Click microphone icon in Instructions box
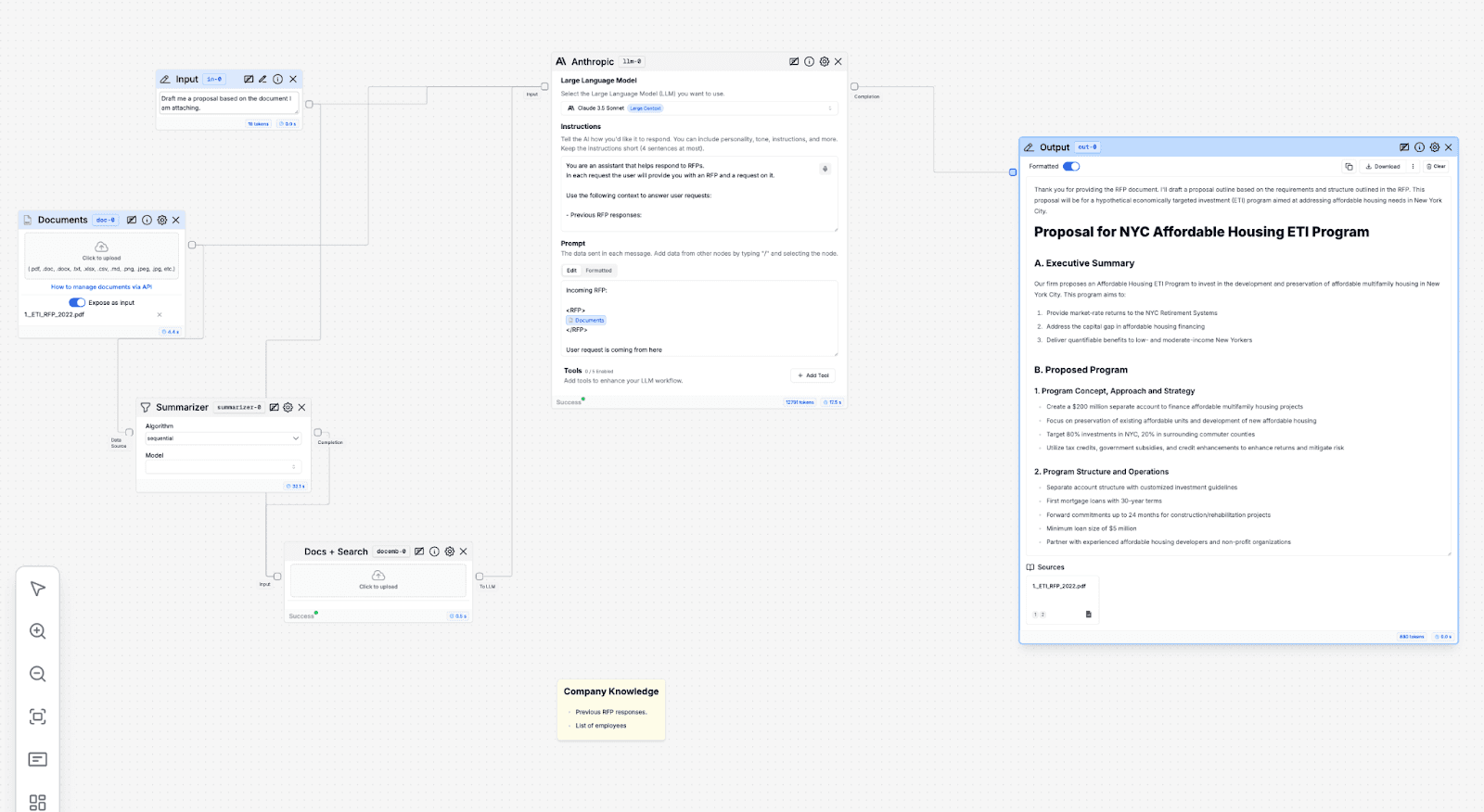The image size is (1484, 812). (x=825, y=169)
